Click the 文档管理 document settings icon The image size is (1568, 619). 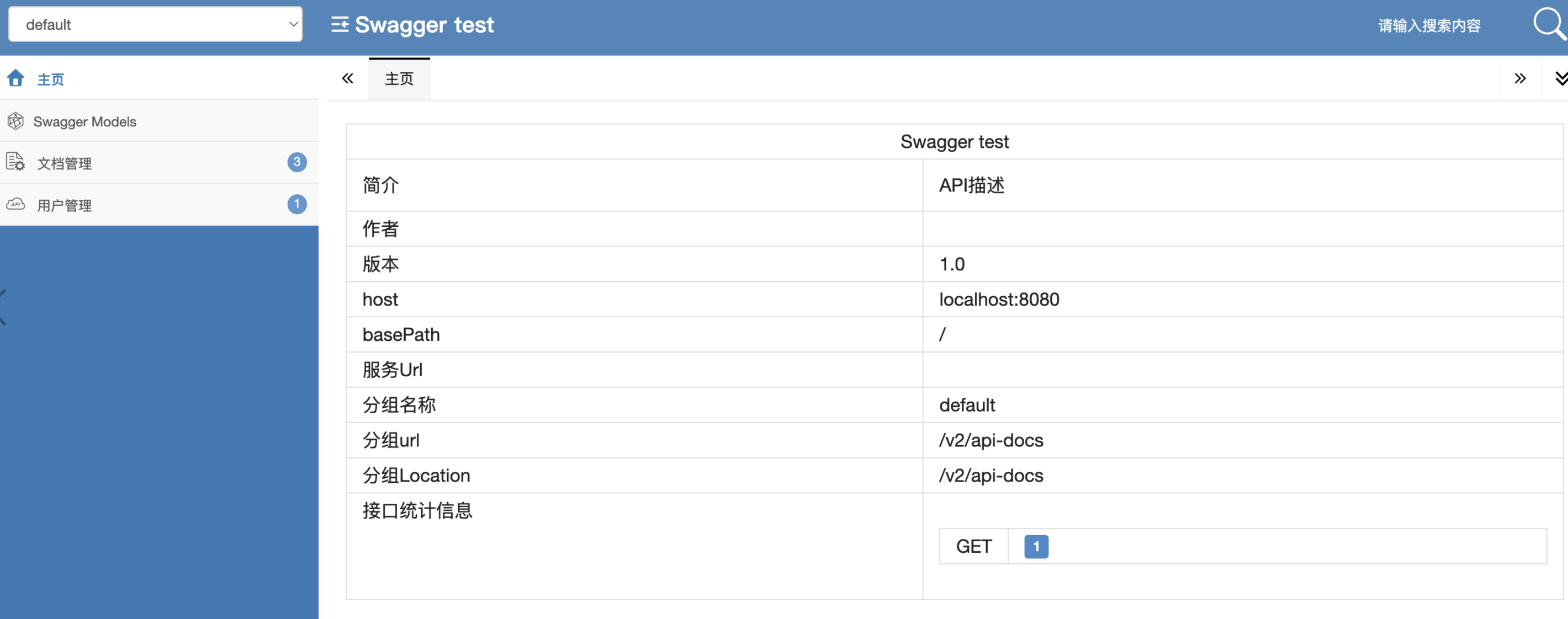(x=15, y=162)
